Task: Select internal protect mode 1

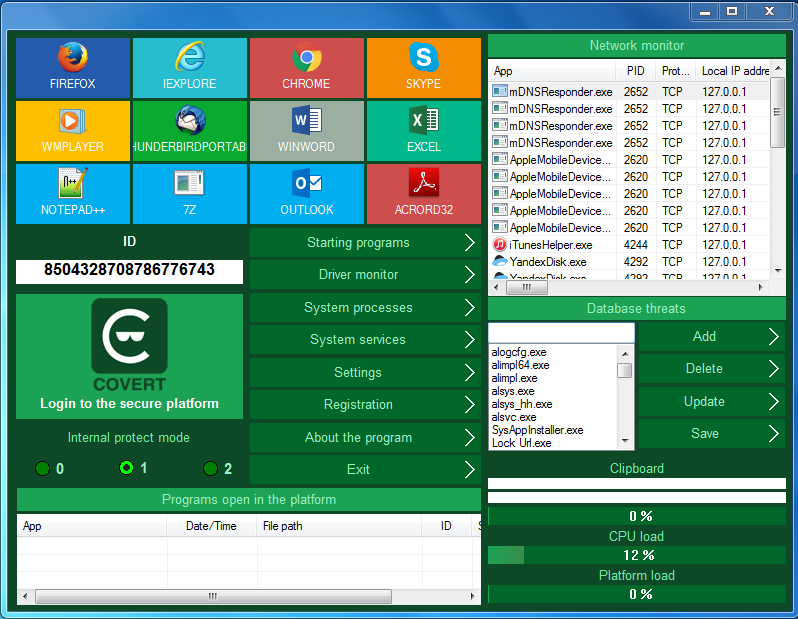Action: [x=126, y=467]
